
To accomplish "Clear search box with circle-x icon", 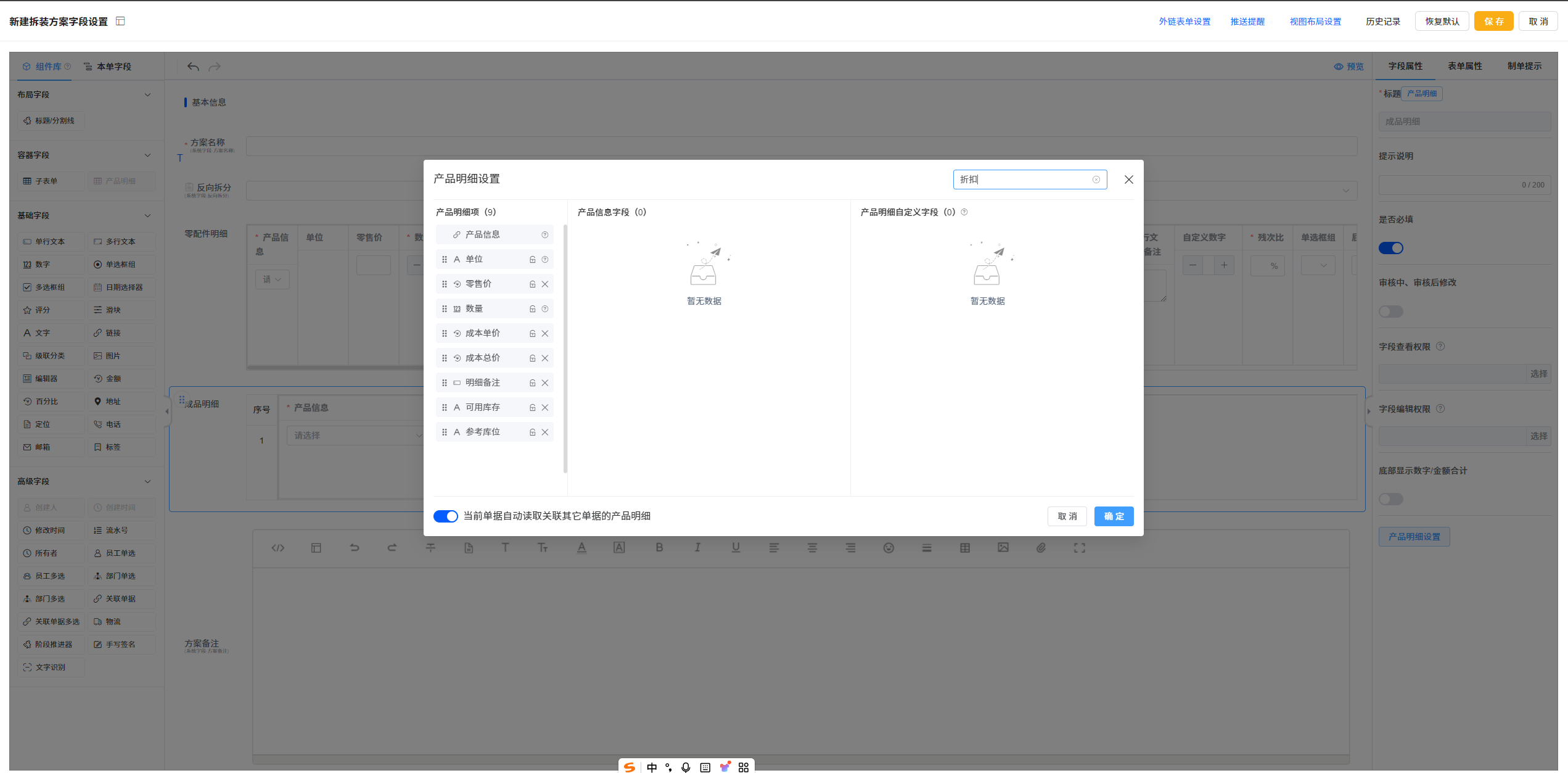I will click(1096, 180).
